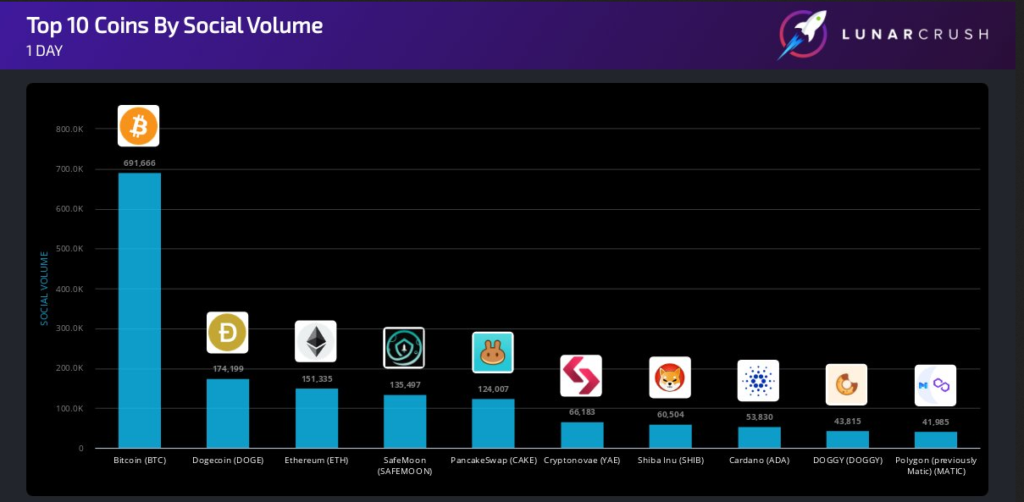Click the Polygon (previously Matic) axis label
The width and height of the screenshot is (1024, 502).
936,465
